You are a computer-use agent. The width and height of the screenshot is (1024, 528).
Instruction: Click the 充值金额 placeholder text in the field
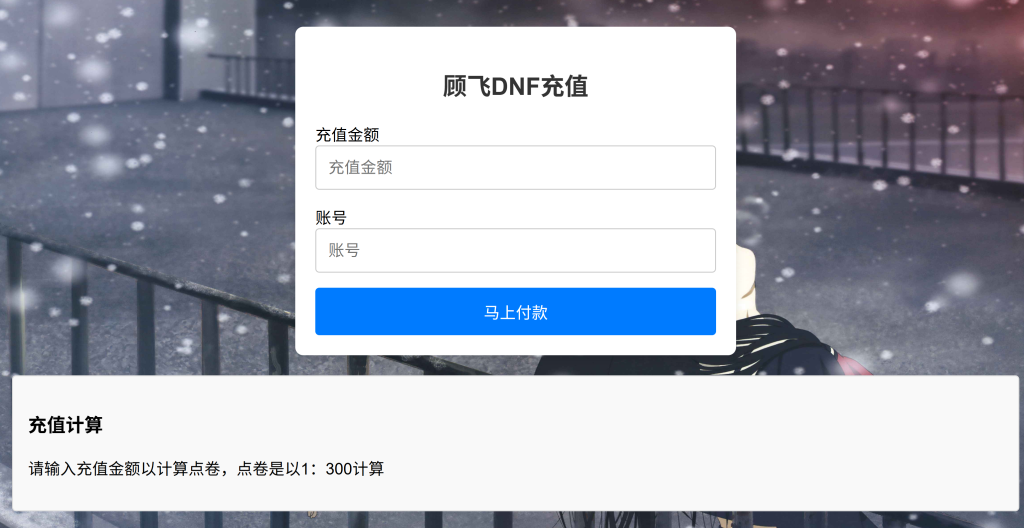click(x=360, y=168)
